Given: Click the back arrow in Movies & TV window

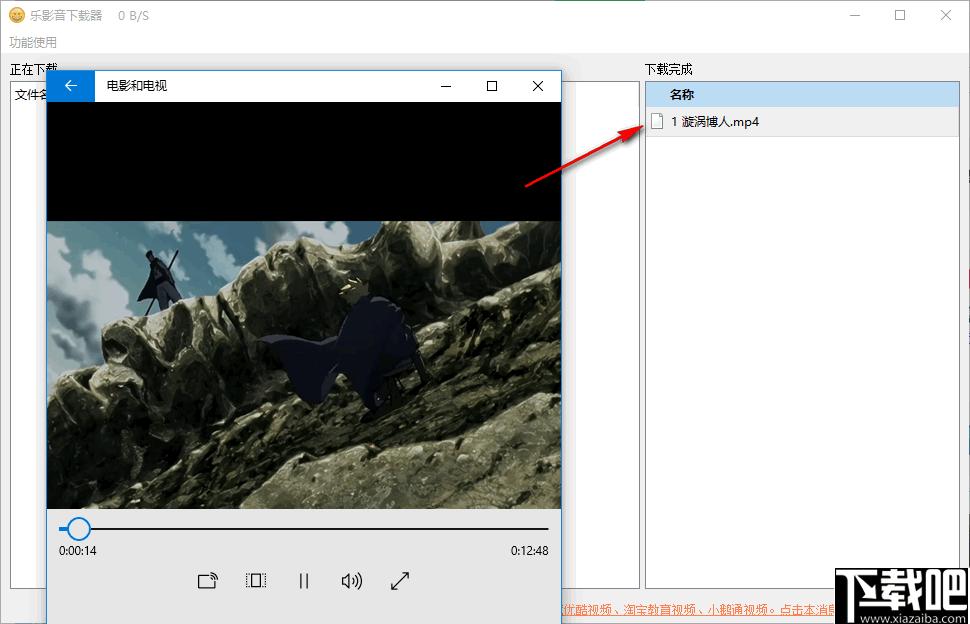Looking at the screenshot, I should pyautogui.click(x=71, y=86).
